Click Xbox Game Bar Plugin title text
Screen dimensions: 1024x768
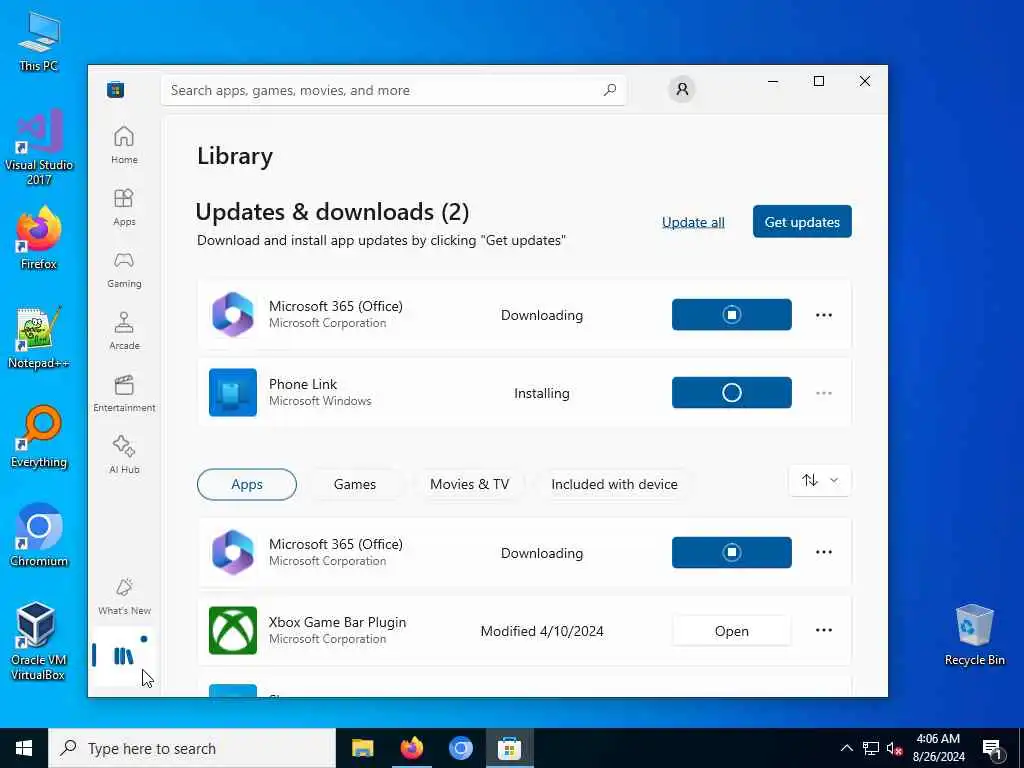tap(338, 622)
